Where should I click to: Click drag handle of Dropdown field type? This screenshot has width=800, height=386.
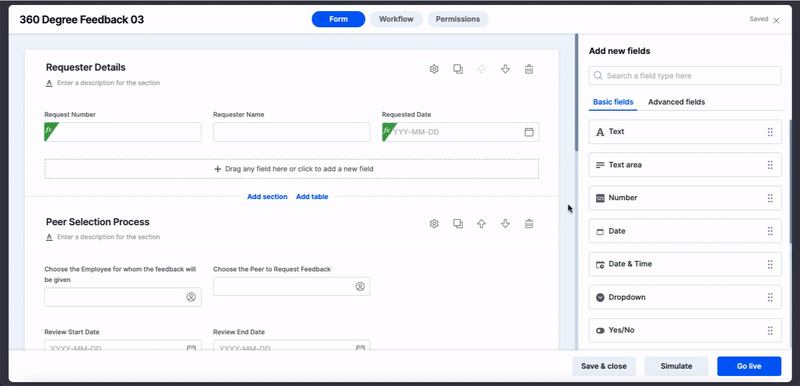point(770,297)
